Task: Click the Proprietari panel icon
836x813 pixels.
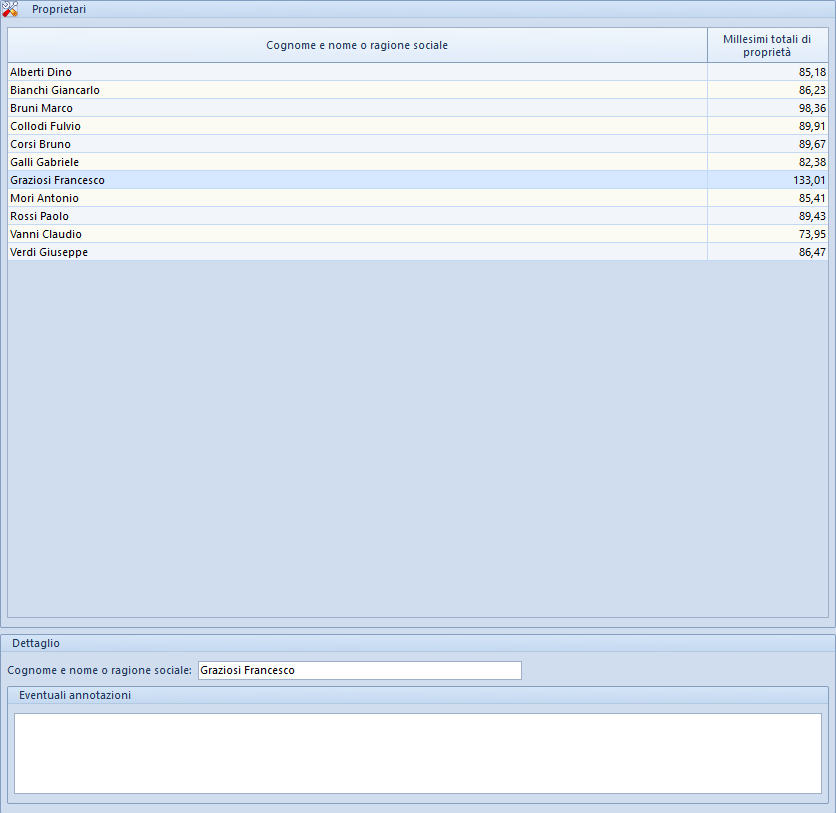Action: click(x=10, y=9)
